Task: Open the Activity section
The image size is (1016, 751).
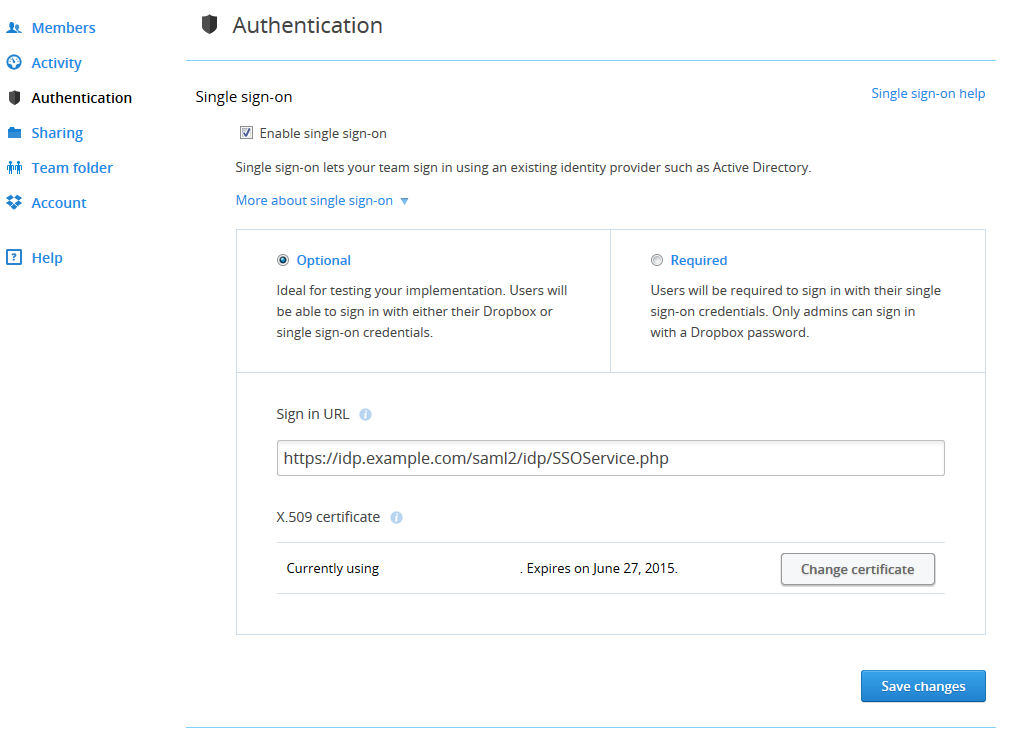Action: (x=56, y=63)
